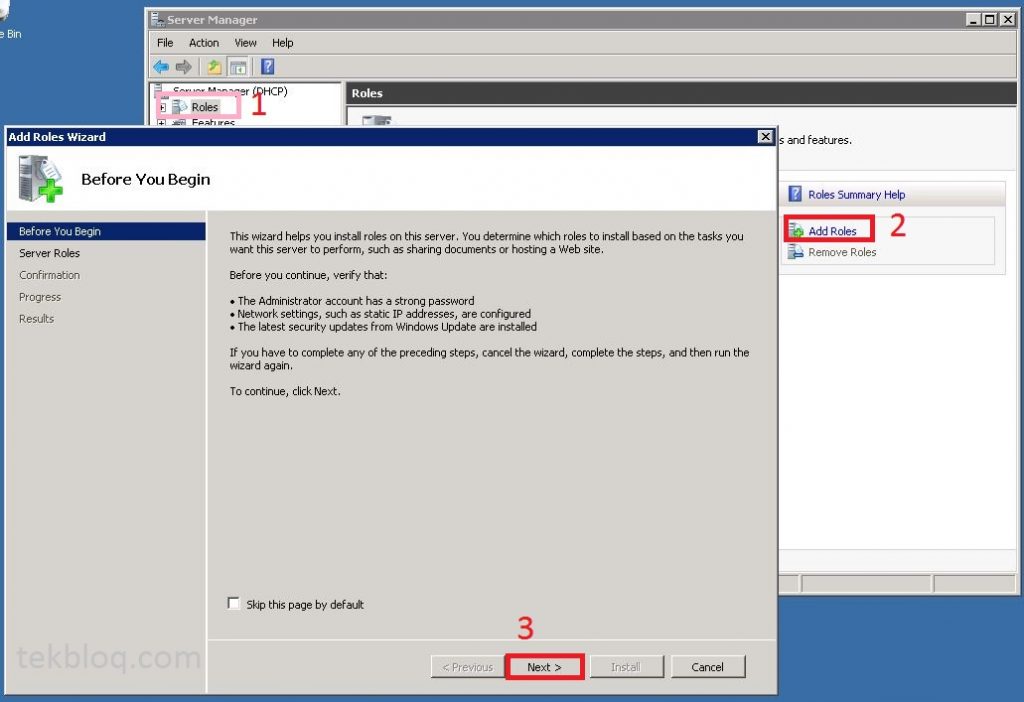Open the Help menu
Screen dimensions: 1024x702
[283, 42]
